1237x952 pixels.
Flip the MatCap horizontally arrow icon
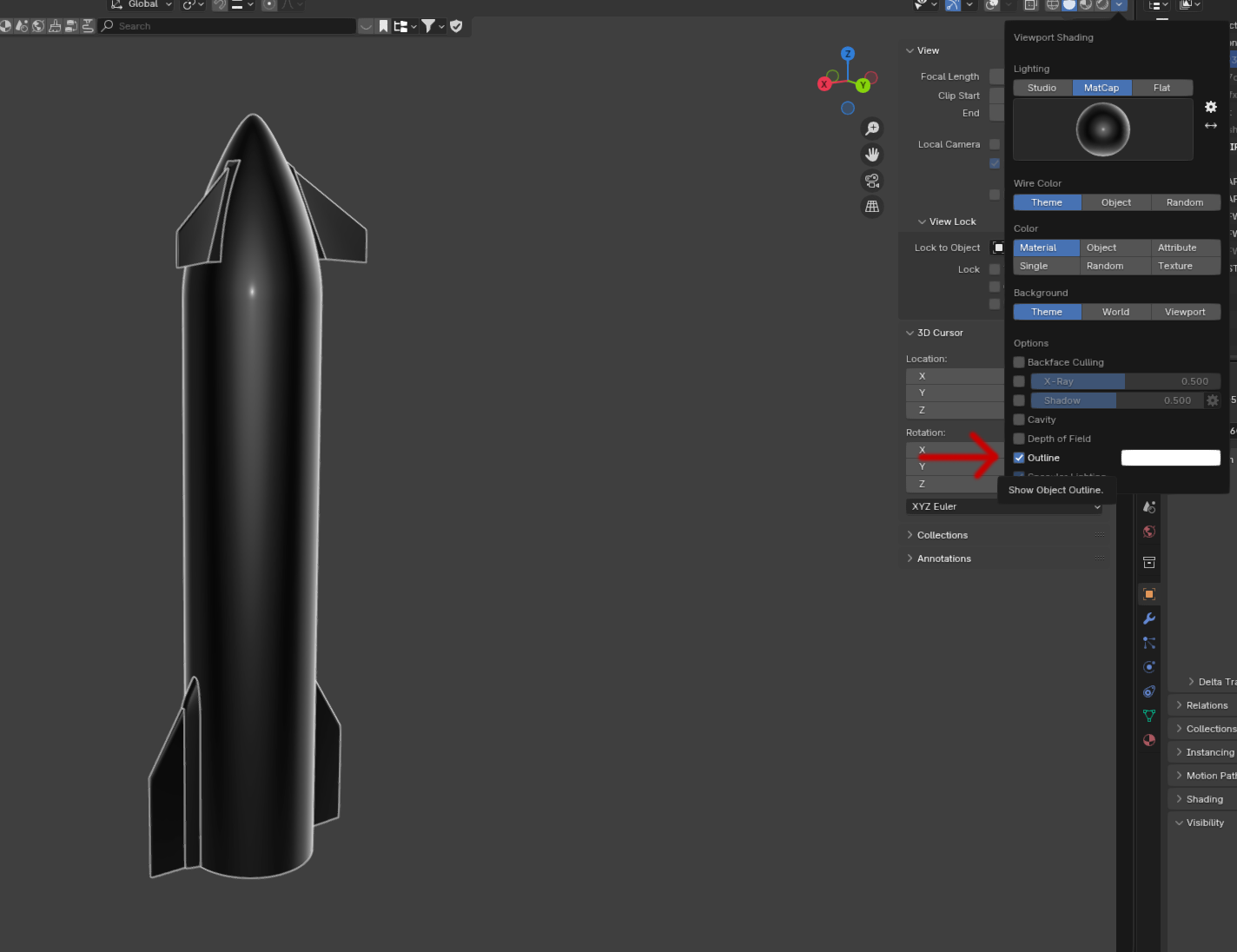click(x=1211, y=126)
